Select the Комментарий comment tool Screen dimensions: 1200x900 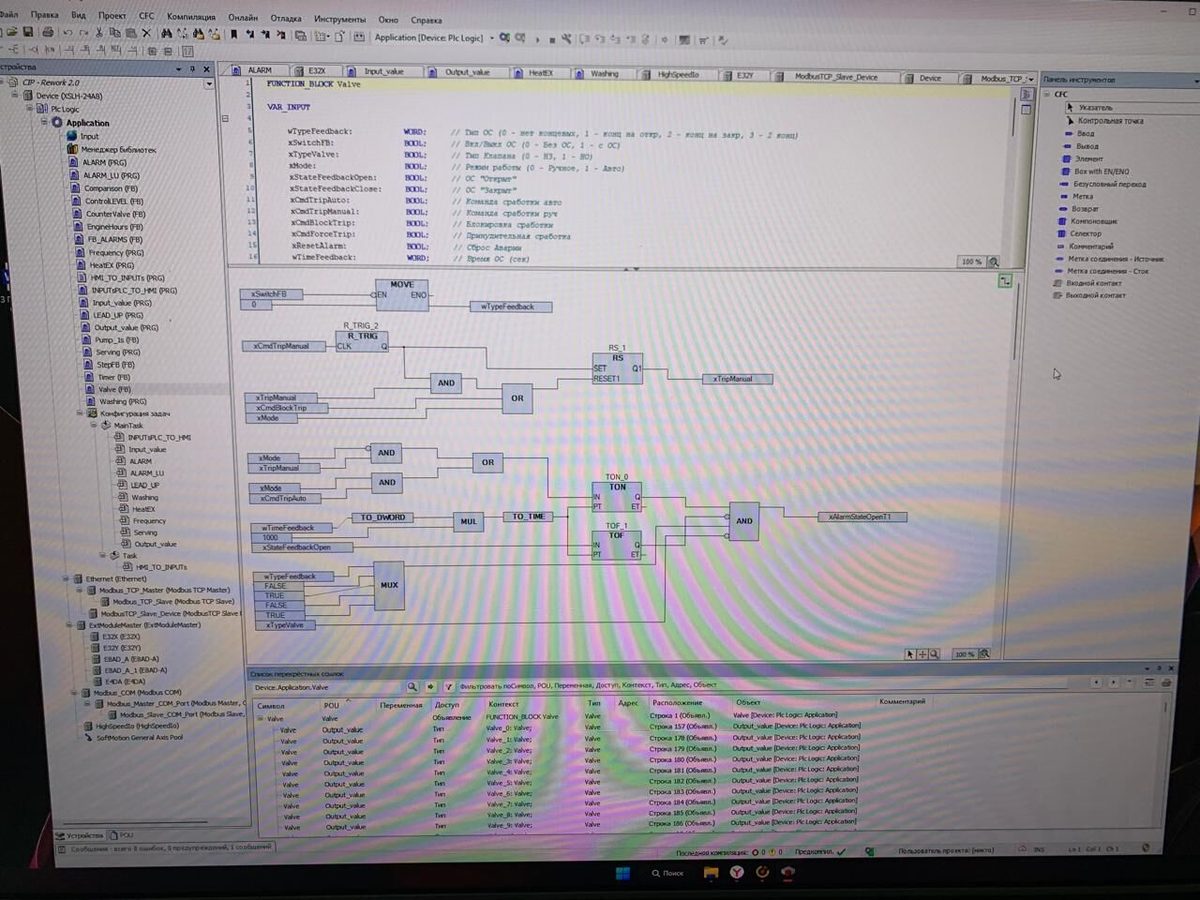point(1084,246)
